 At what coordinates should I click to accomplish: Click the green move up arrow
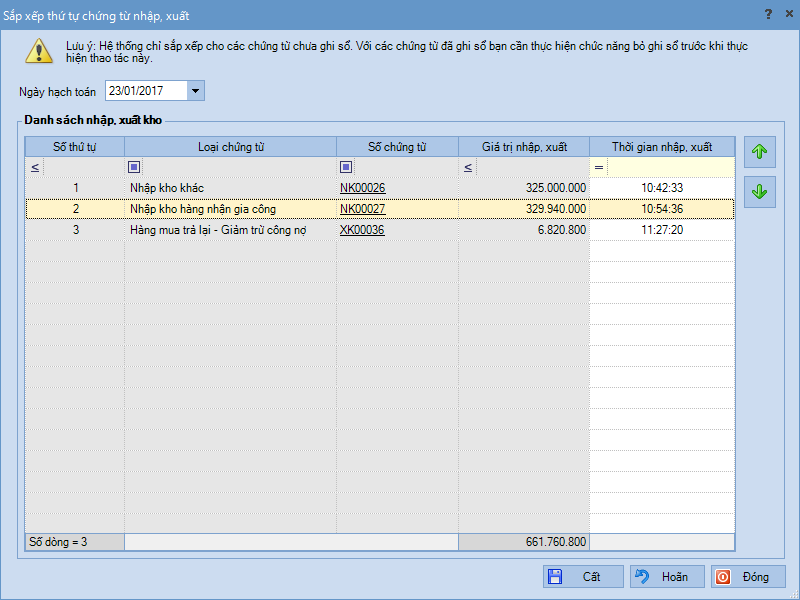click(x=760, y=153)
